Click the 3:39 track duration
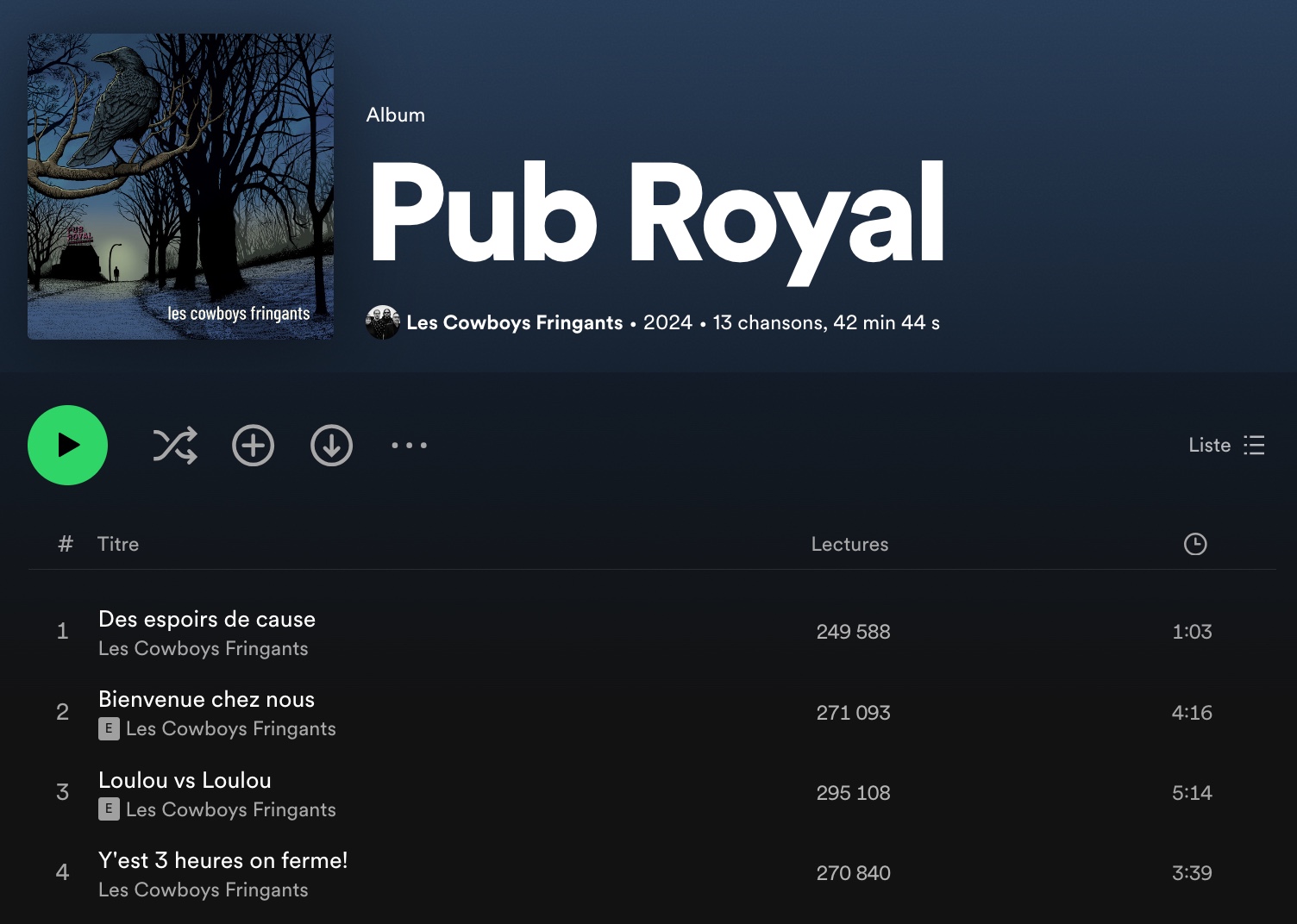Viewport: 1297px width, 924px height. [1192, 873]
